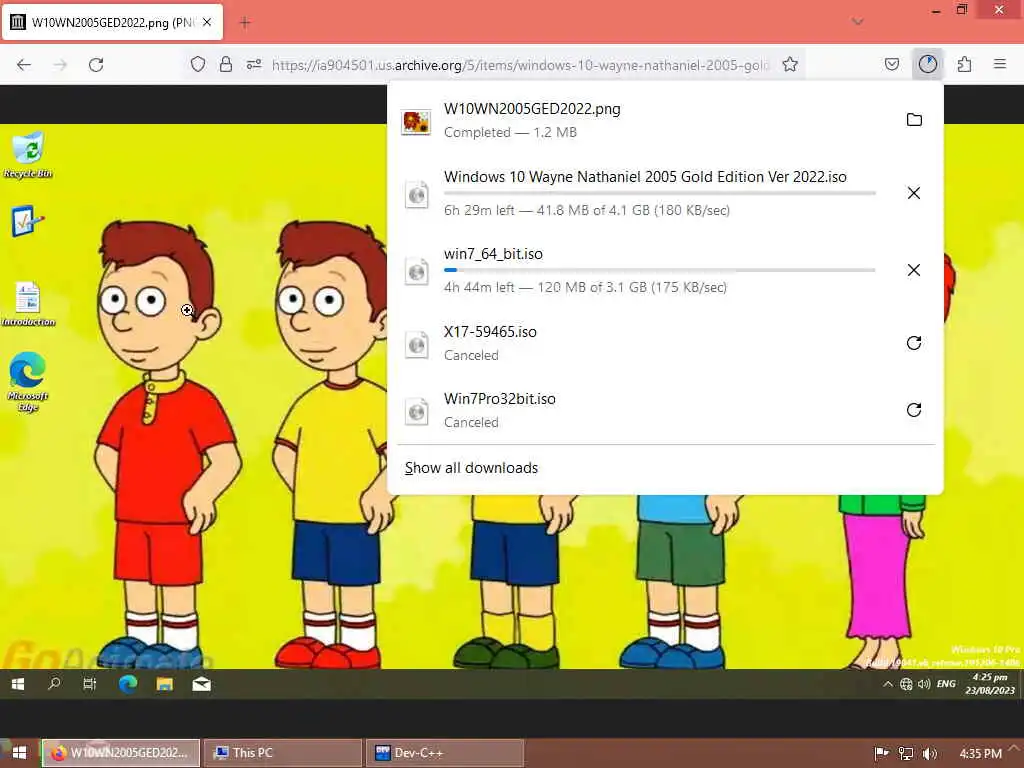
Task: Click the 4:35 PM system clock
Action: (980, 753)
